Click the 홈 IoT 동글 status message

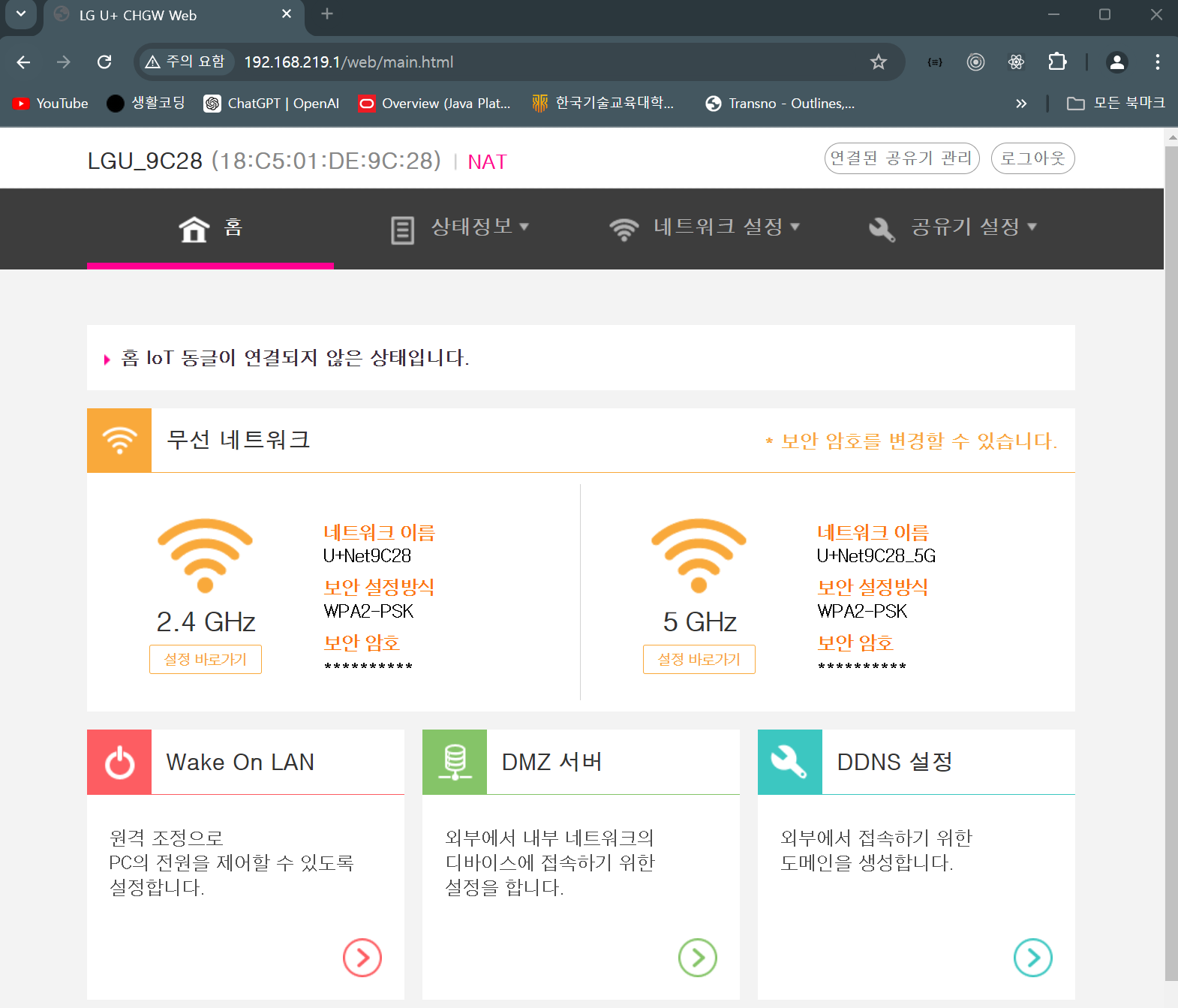295,358
